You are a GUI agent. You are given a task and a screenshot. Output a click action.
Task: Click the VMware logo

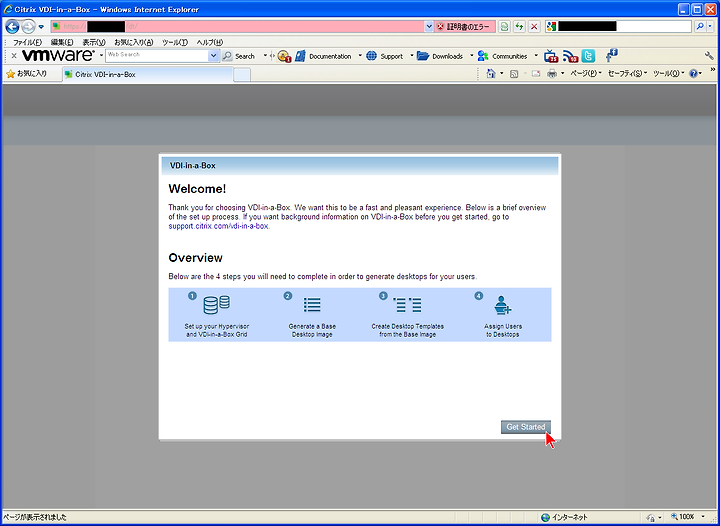(58, 56)
